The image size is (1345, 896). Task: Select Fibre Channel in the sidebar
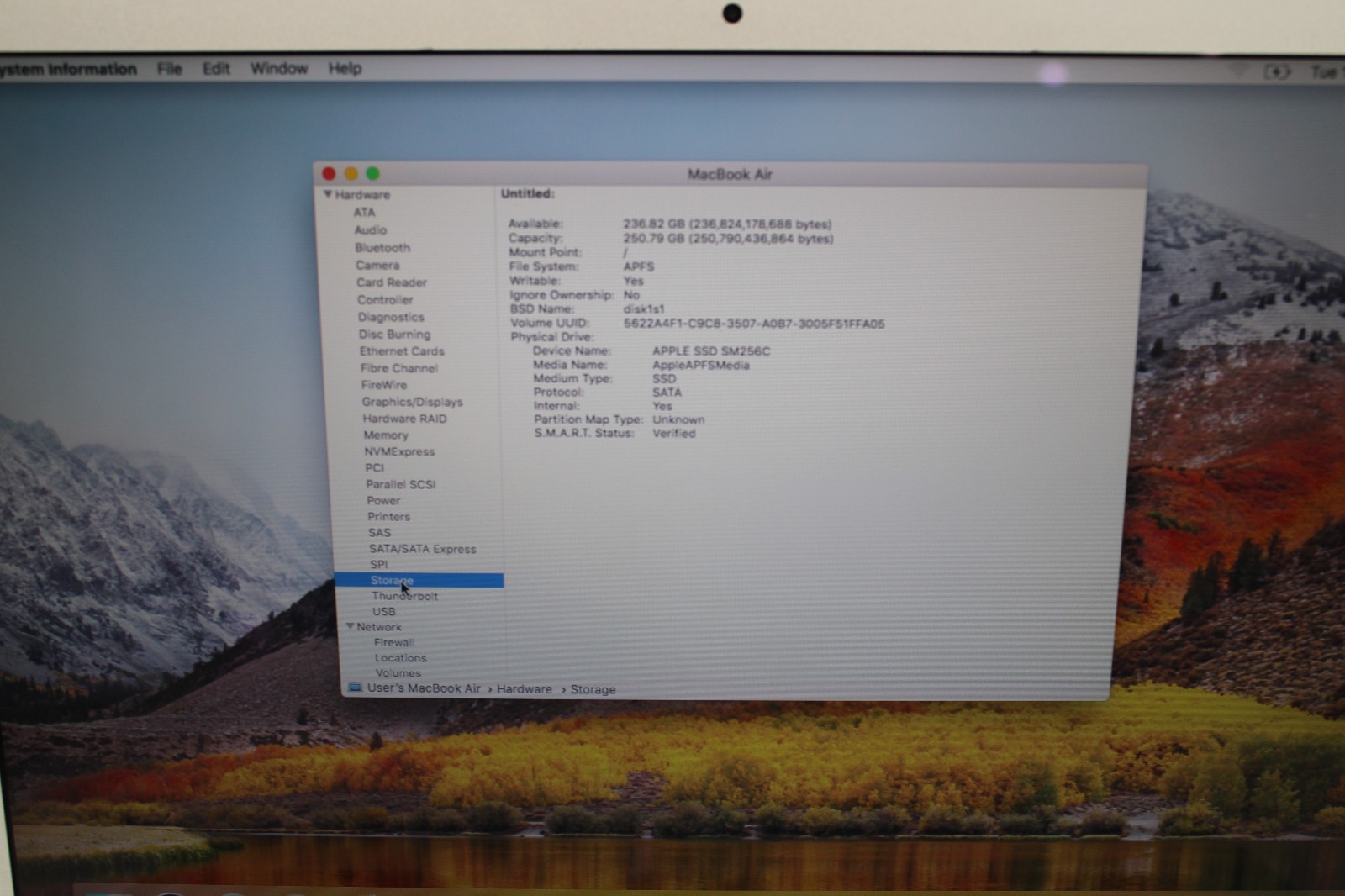click(x=399, y=368)
